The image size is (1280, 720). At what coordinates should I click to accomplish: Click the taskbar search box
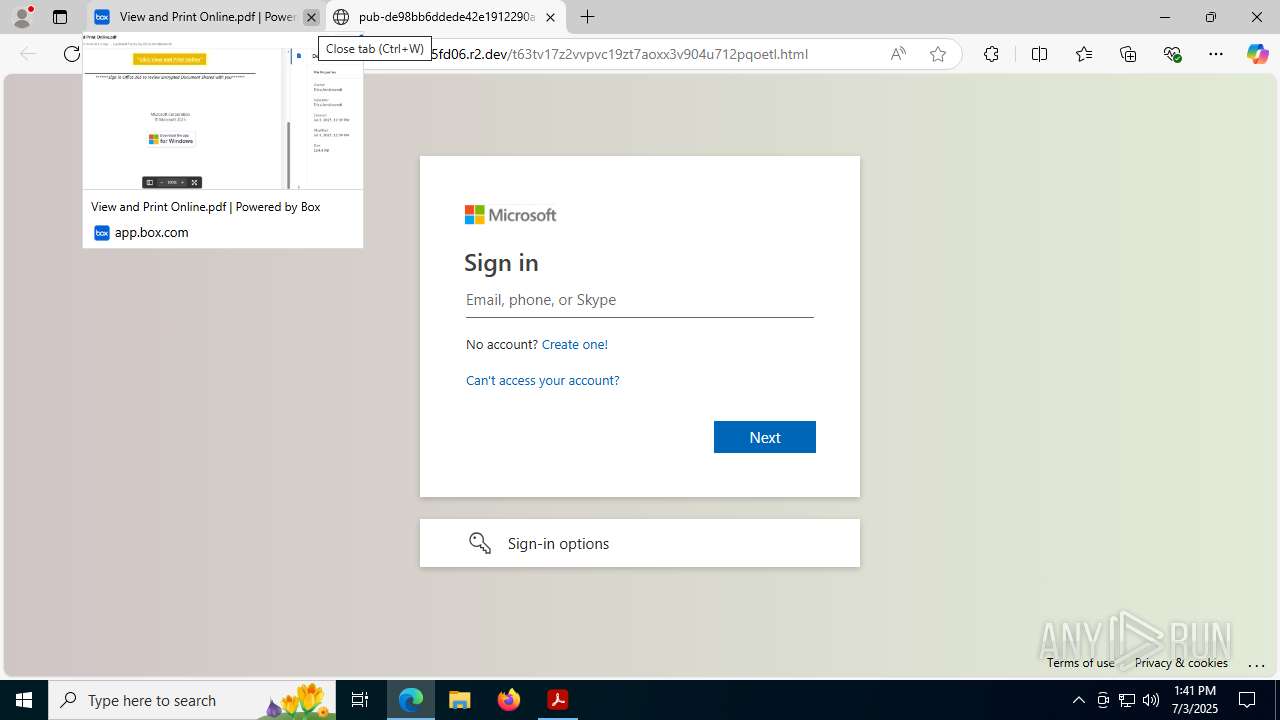192,700
